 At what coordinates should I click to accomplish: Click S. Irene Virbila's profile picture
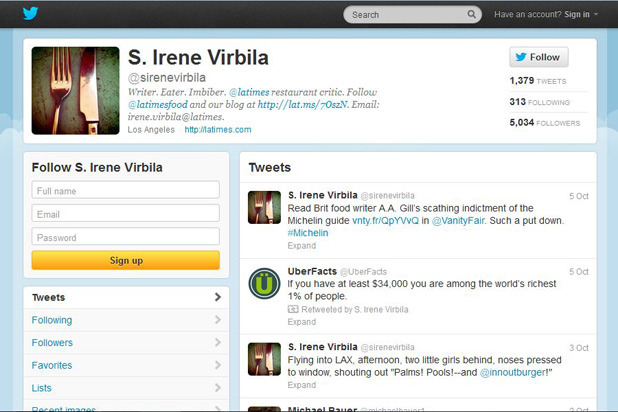click(75, 91)
